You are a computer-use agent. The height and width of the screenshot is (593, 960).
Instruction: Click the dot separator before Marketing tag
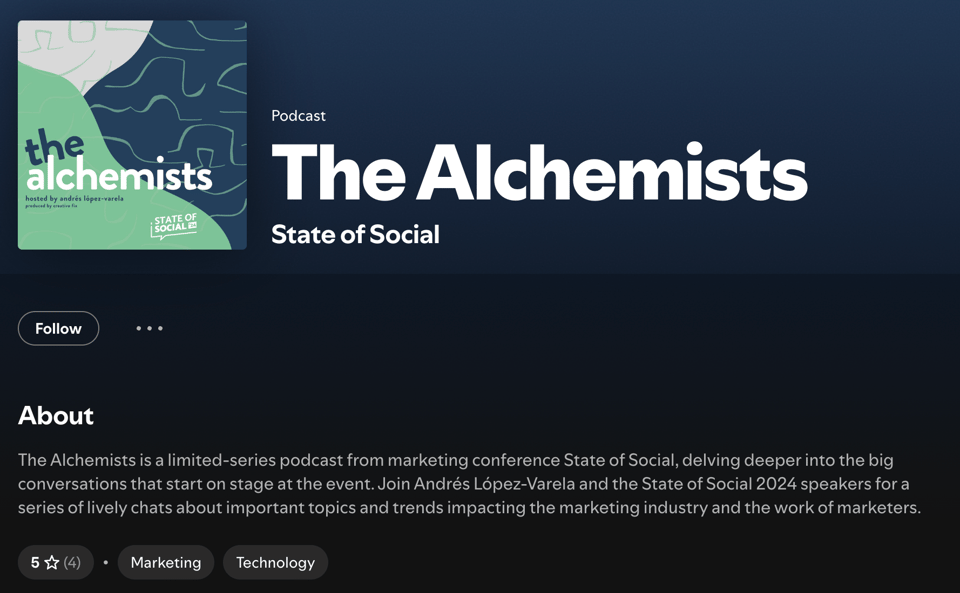[106, 562]
